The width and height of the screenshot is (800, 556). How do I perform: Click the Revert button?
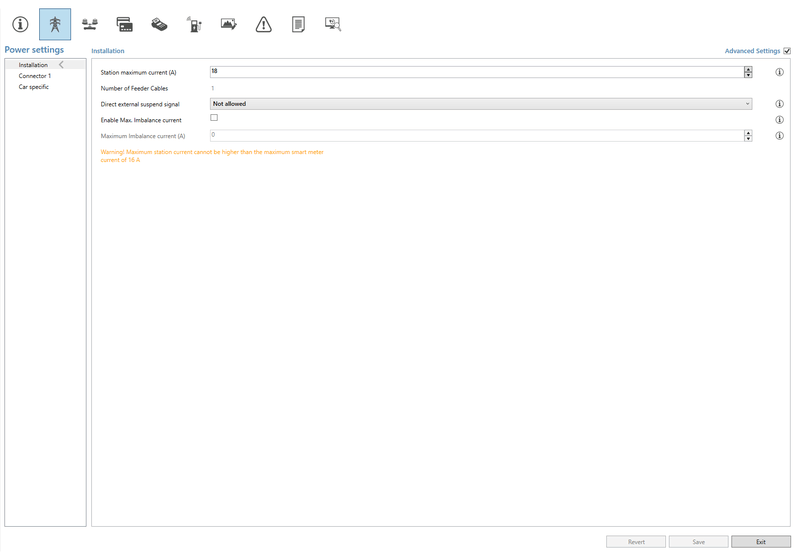(x=636, y=542)
